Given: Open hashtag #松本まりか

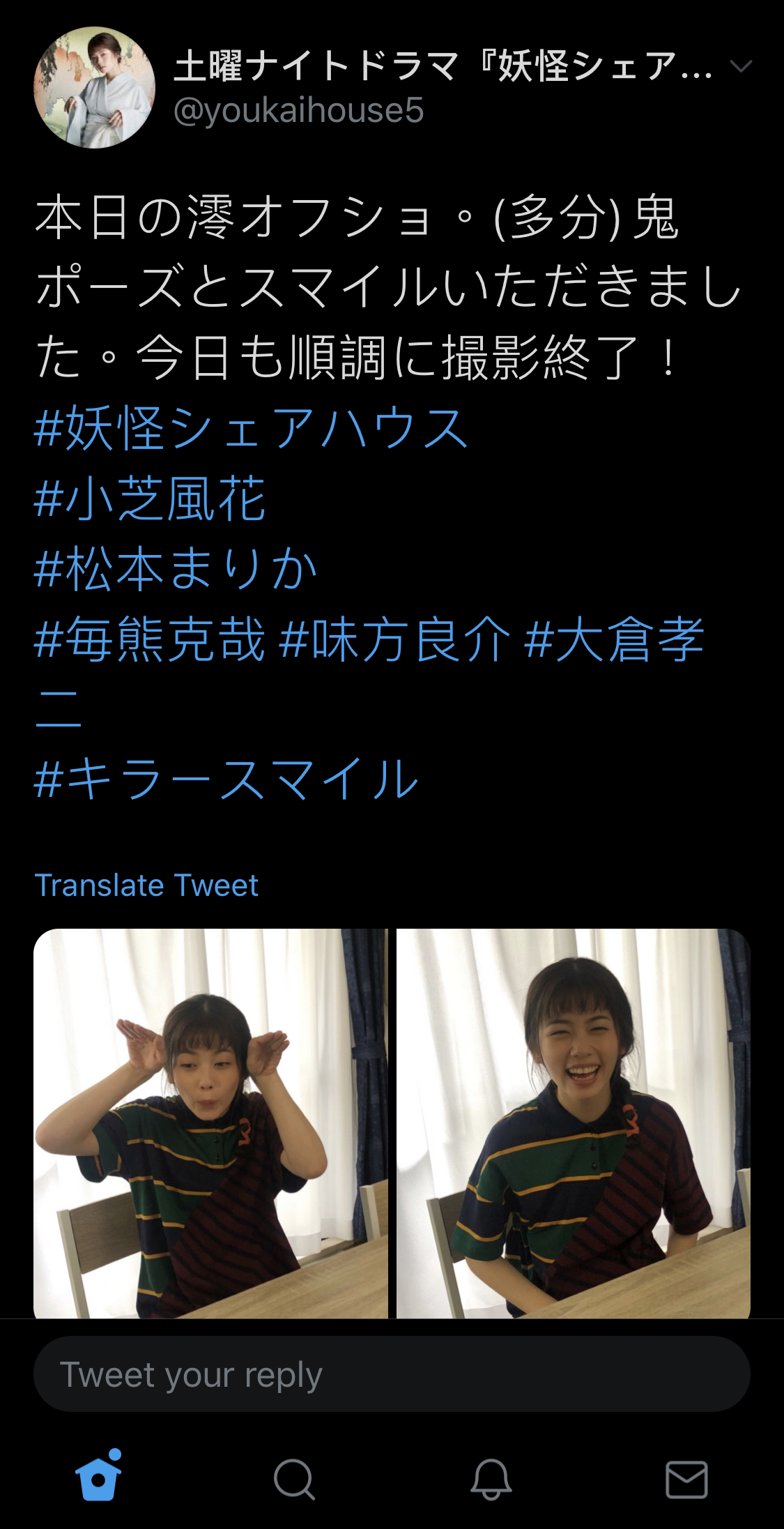Looking at the screenshot, I should click(176, 570).
